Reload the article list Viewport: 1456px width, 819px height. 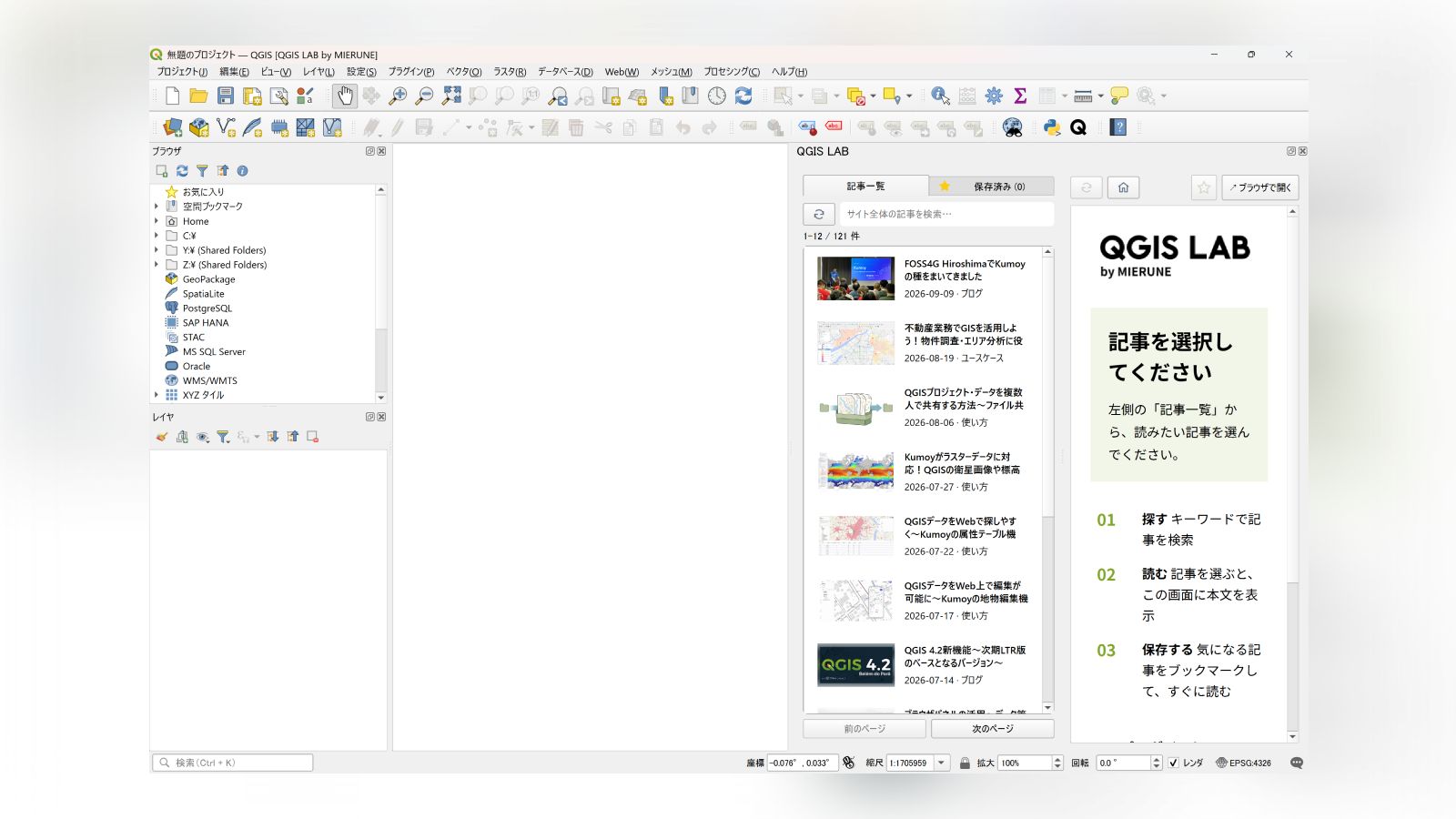coord(819,214)
